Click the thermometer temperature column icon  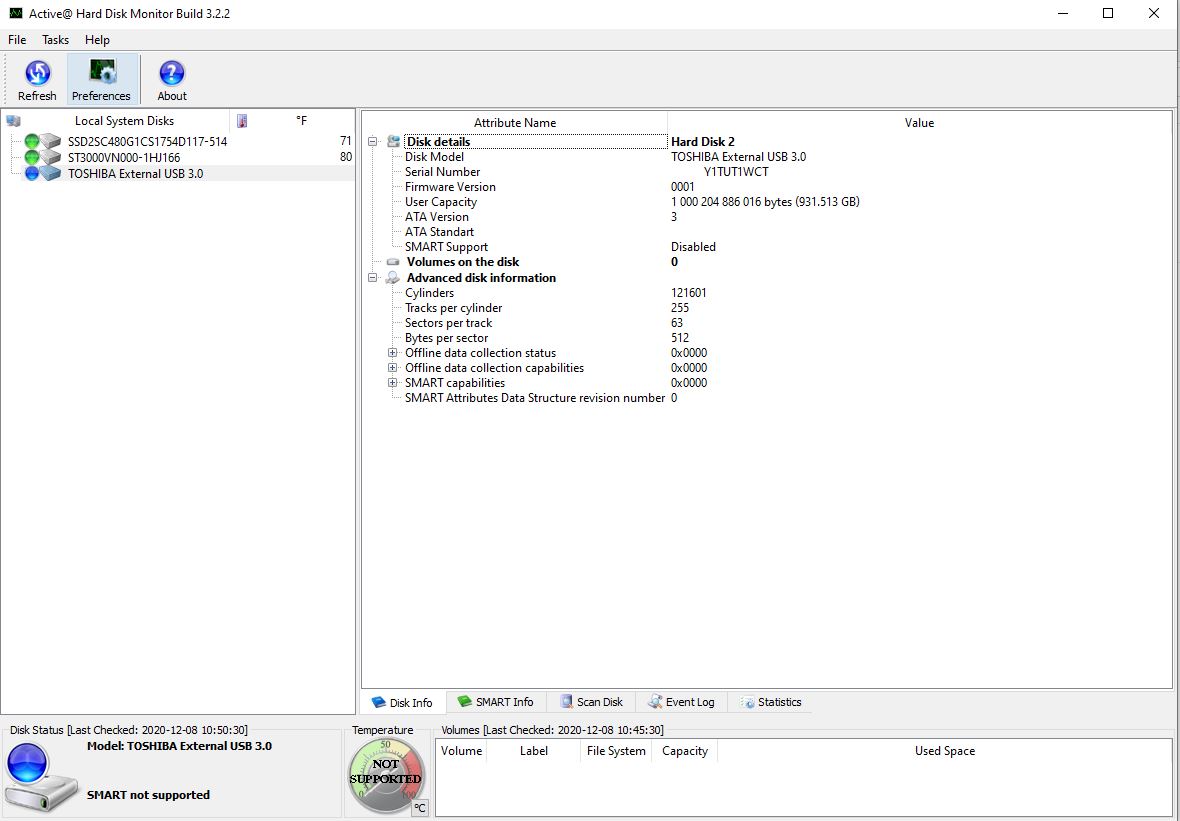pos(242,121)
